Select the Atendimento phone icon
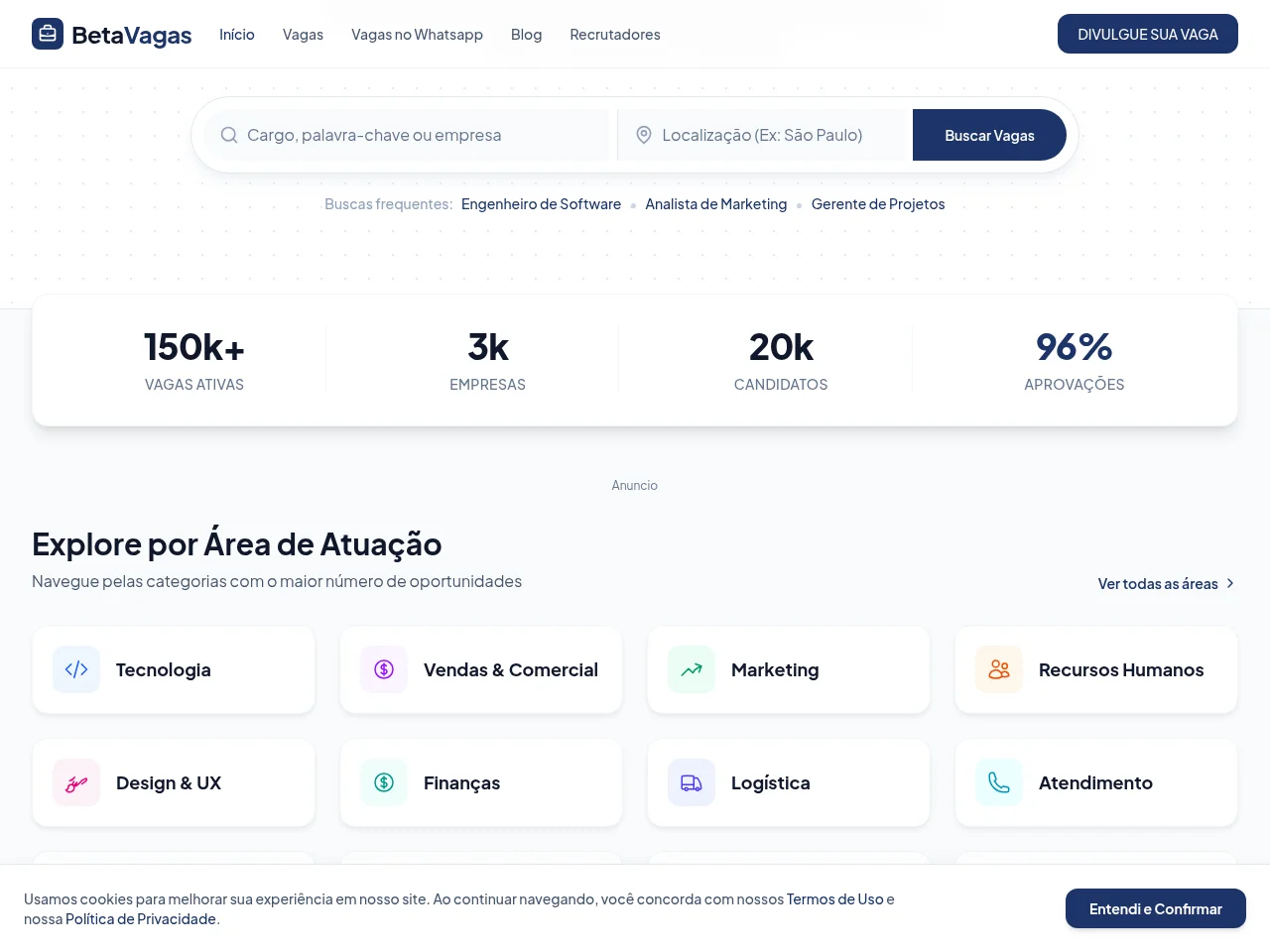This screenshot has width=1270, height=952. point(999,782)
